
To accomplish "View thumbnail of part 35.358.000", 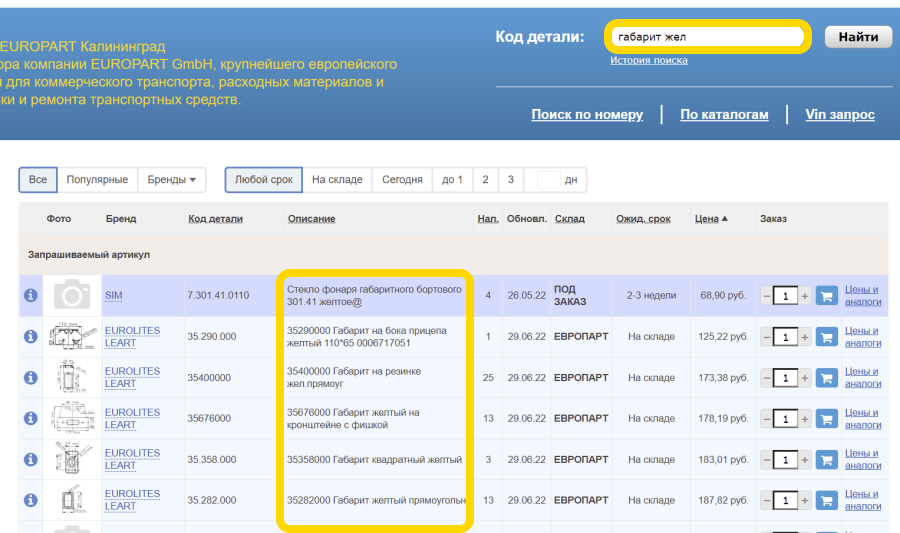I will [x=72, y=459].
